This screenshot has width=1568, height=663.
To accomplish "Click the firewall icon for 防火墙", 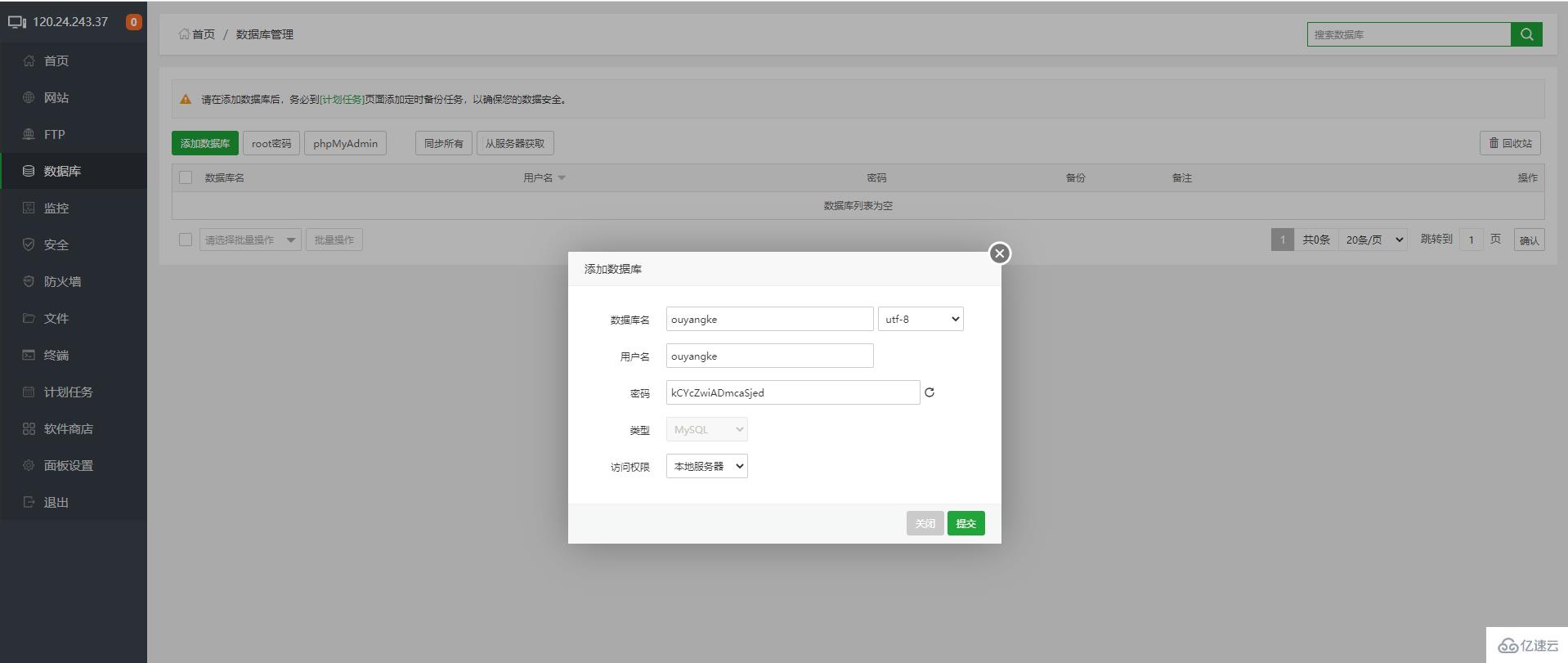I will pos(29,281).
